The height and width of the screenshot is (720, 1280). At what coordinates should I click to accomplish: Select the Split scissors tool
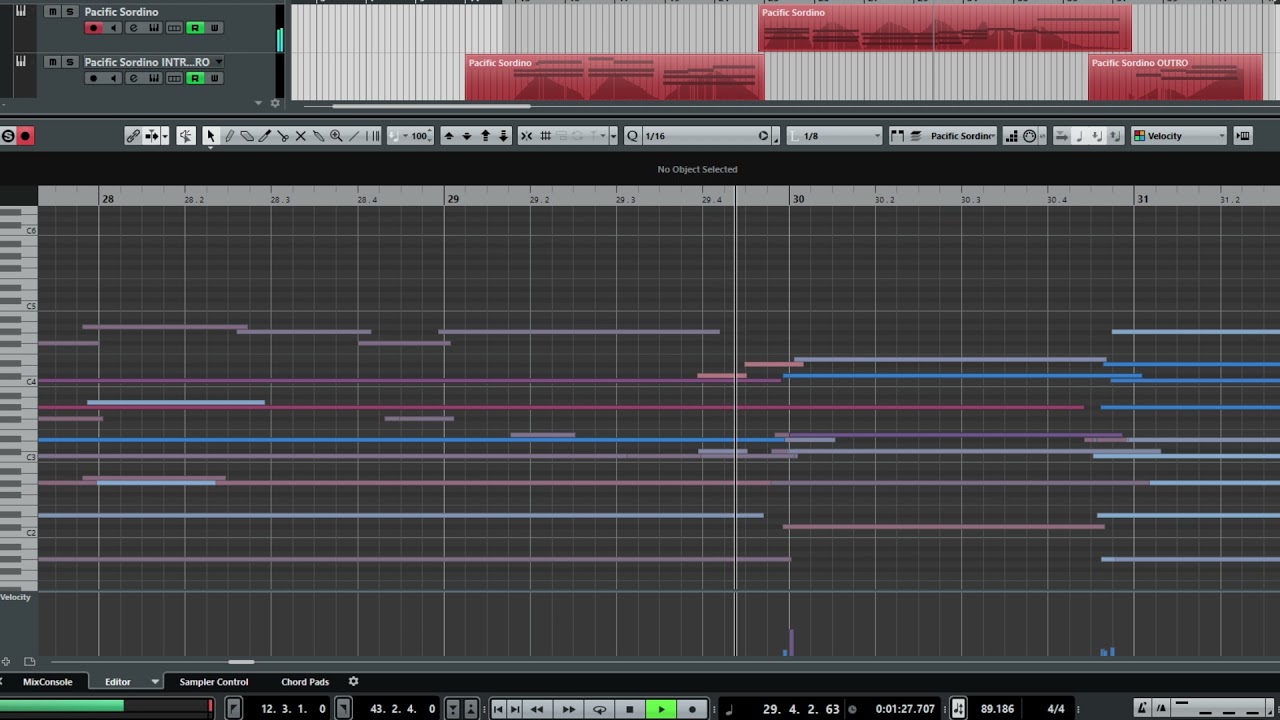pyautogui.click(x=283, y=136)
